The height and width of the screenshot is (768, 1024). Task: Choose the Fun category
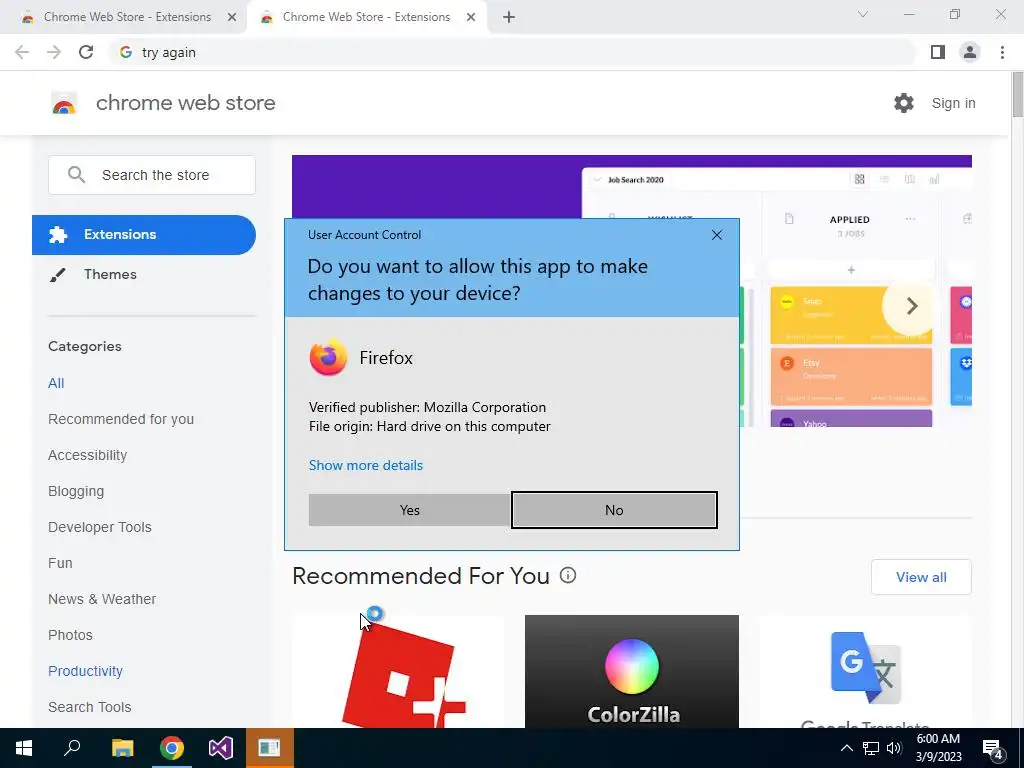pos(60,563)
